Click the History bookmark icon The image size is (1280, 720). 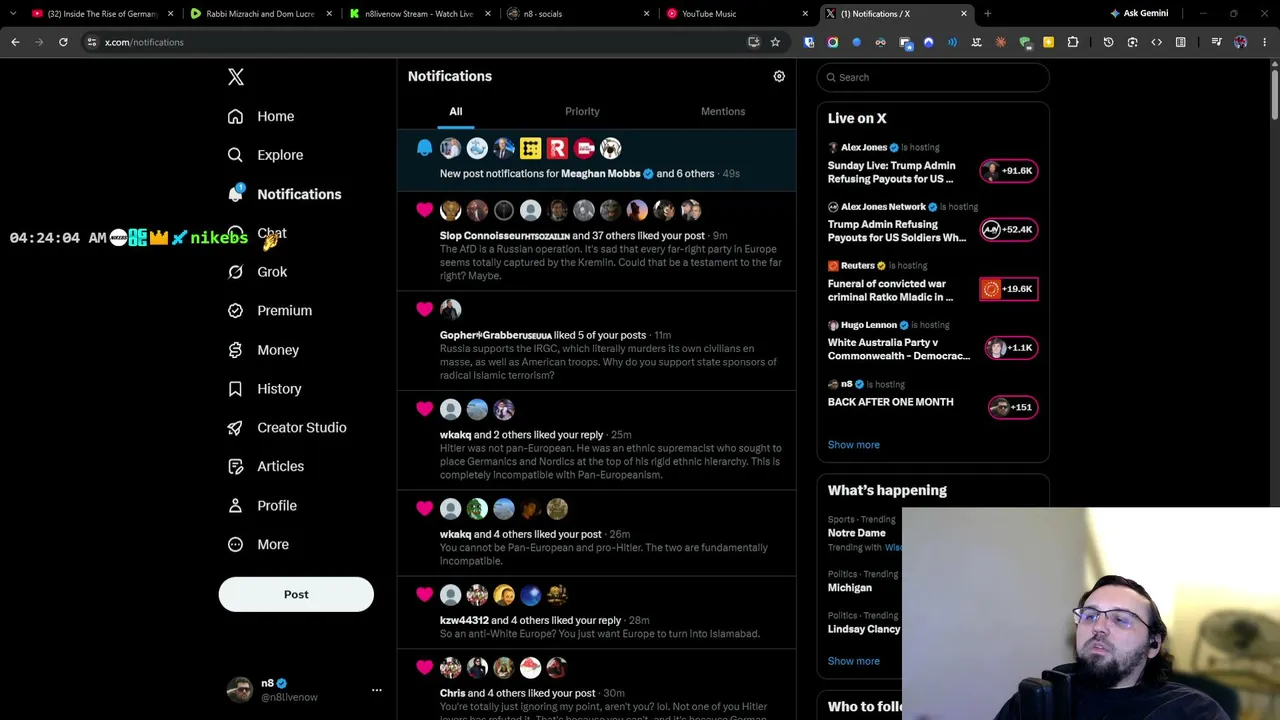[x=235, y=389]
